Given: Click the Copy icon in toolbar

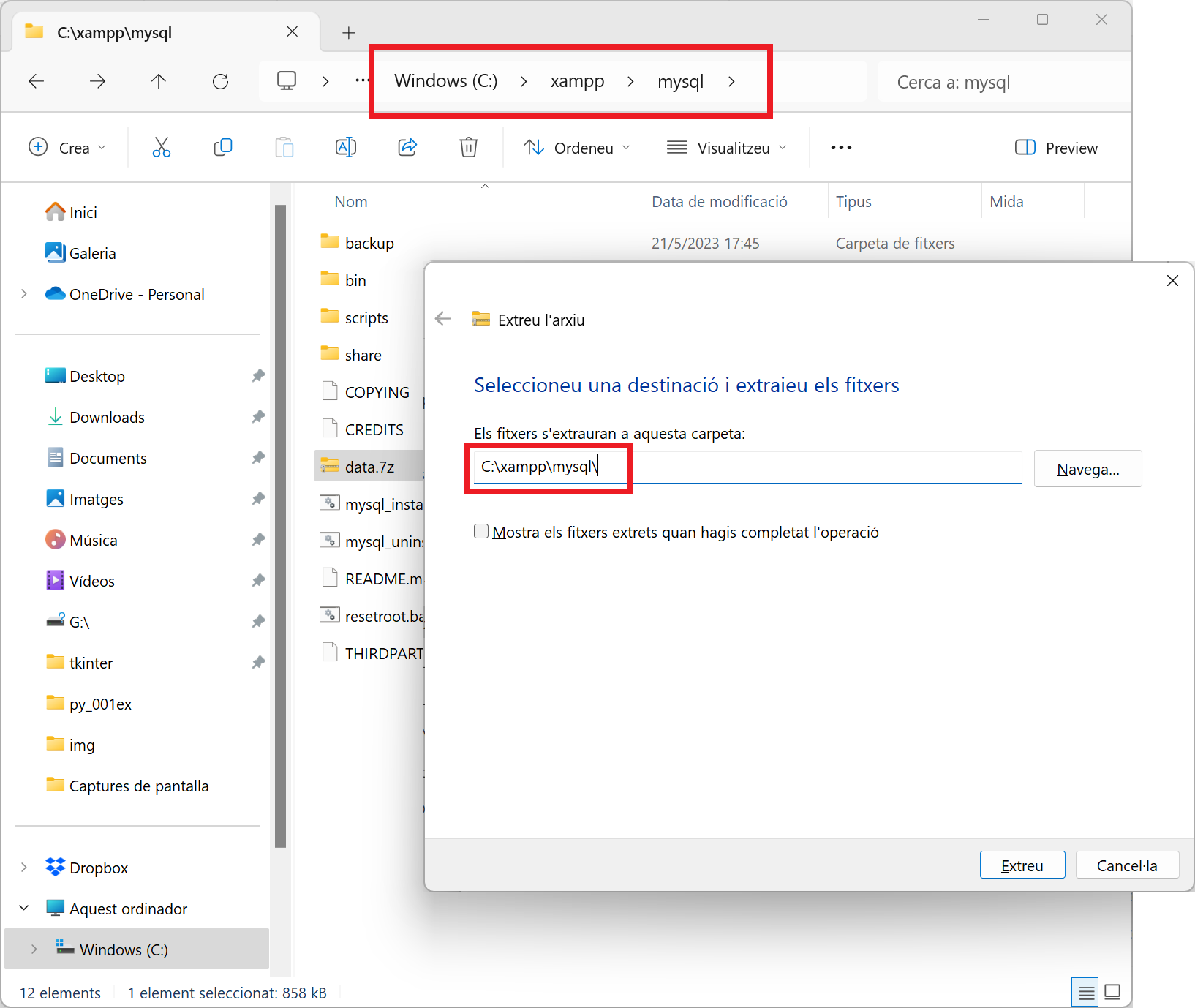Looking at the screenshot, I should (223, 148).
